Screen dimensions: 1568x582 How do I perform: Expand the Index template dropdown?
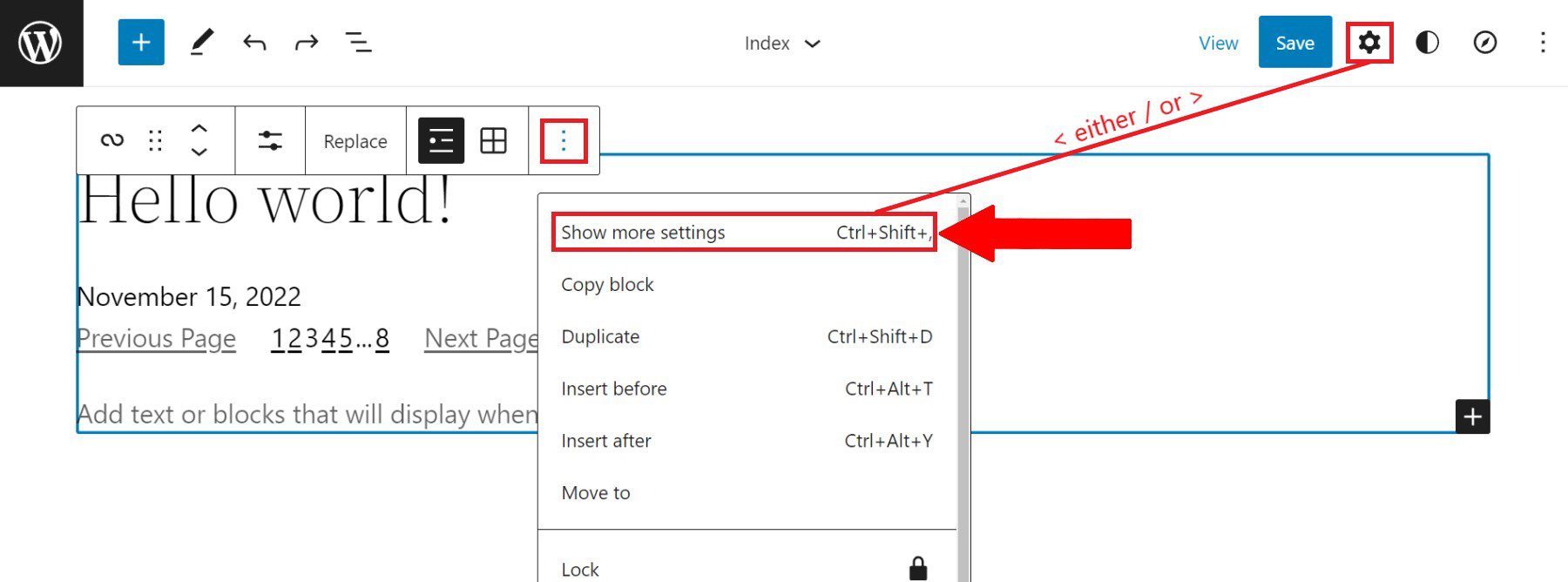pyautogui.click(x=782, y=43)
